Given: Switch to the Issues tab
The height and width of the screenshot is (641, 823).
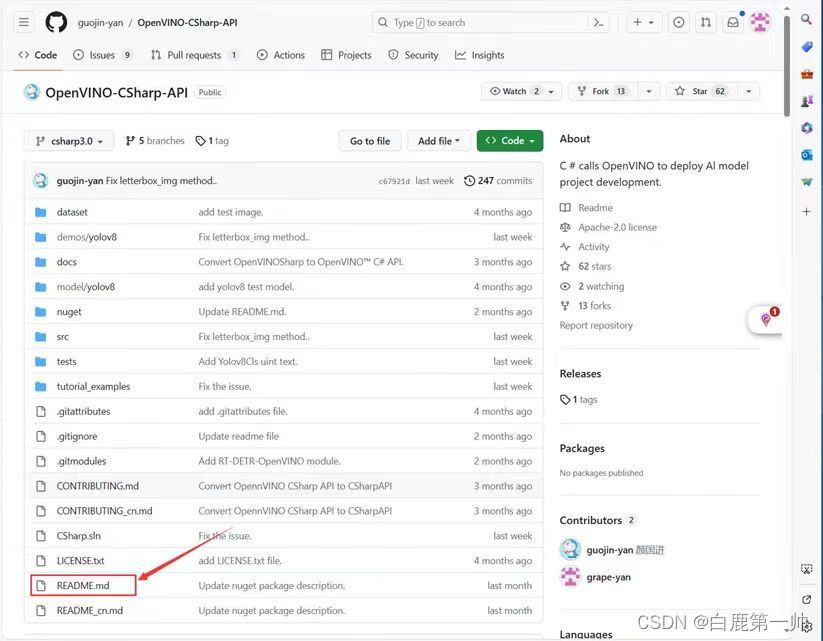Looking at the screenshot, I should pos(102,55).
